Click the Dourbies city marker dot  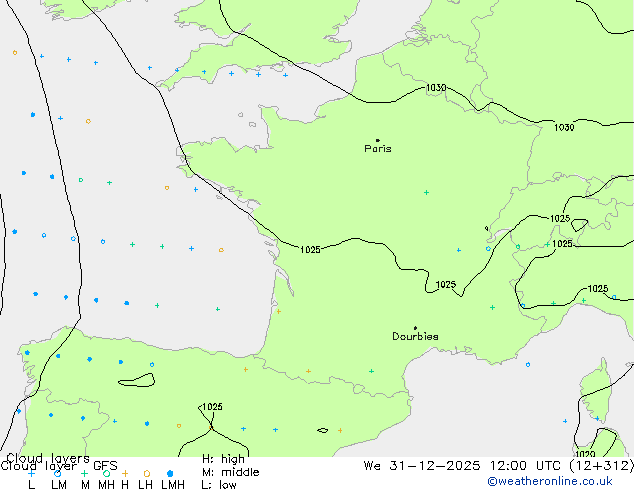click(x=415, y=328)
